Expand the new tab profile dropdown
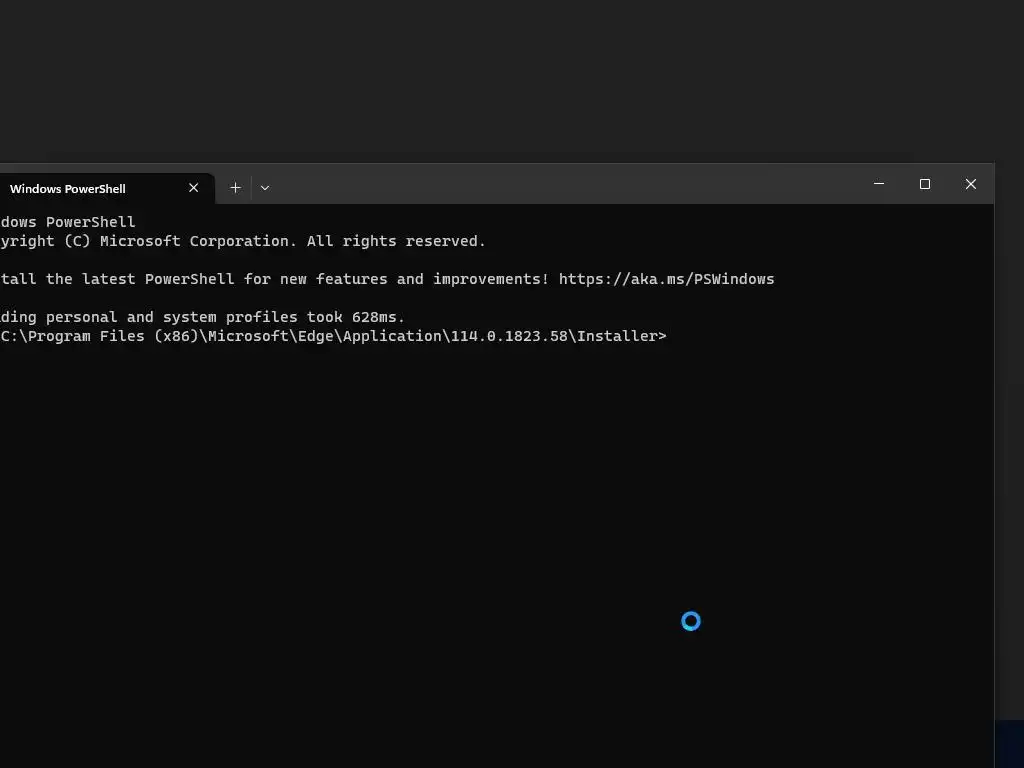The height and width of the screenshot is (768, 1024). point(265,187)
